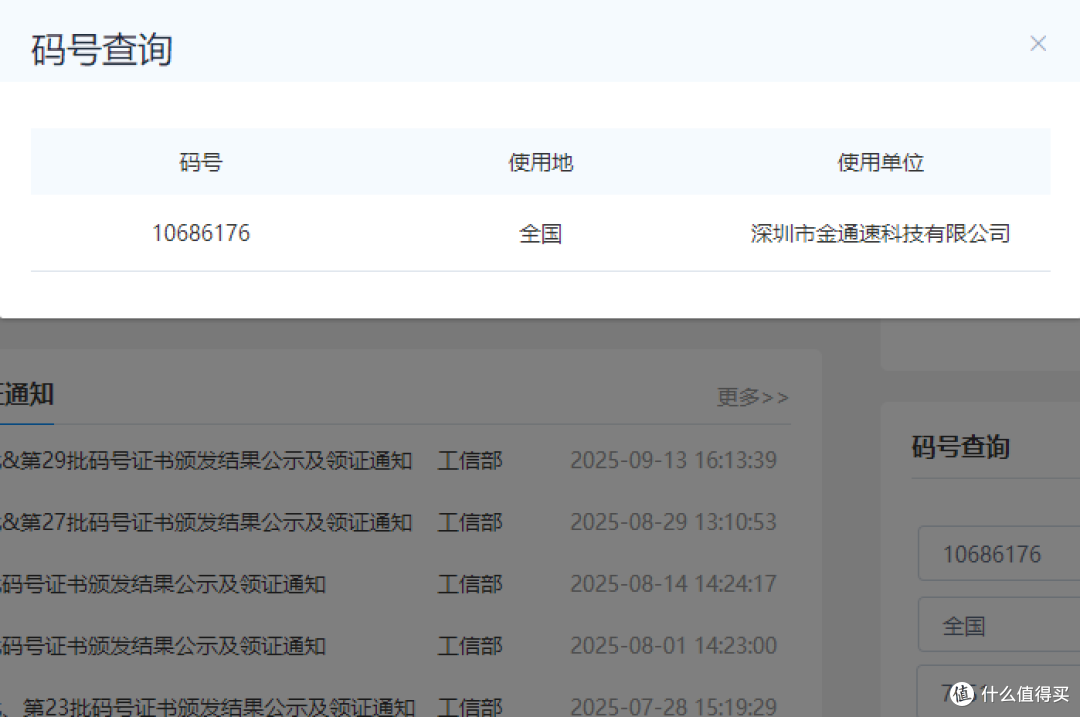Select the 全国 cell in the result table
The width and height of the screenshot is (1080, 717).
point(541,233)
